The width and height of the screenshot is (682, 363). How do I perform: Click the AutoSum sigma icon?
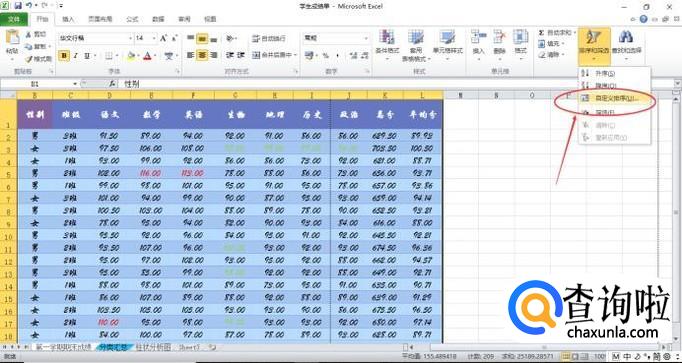click(542, 33)
